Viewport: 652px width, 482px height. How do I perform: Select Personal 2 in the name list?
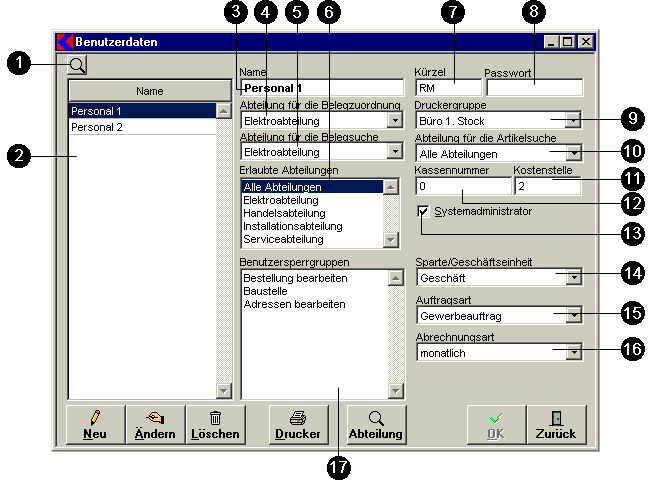click(96, 128)
